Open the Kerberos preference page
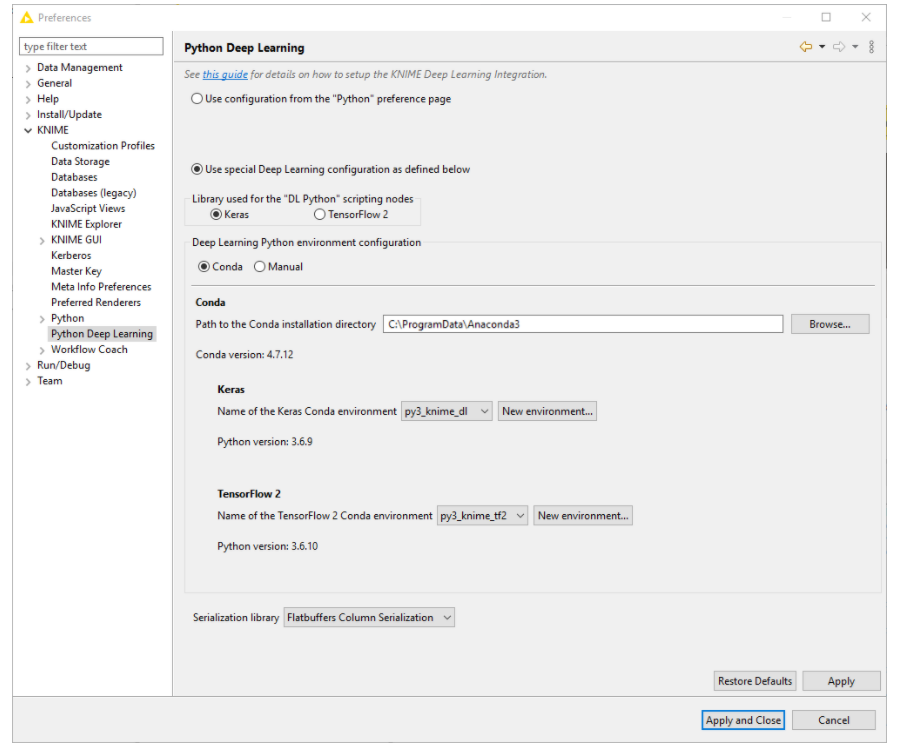 71,255
